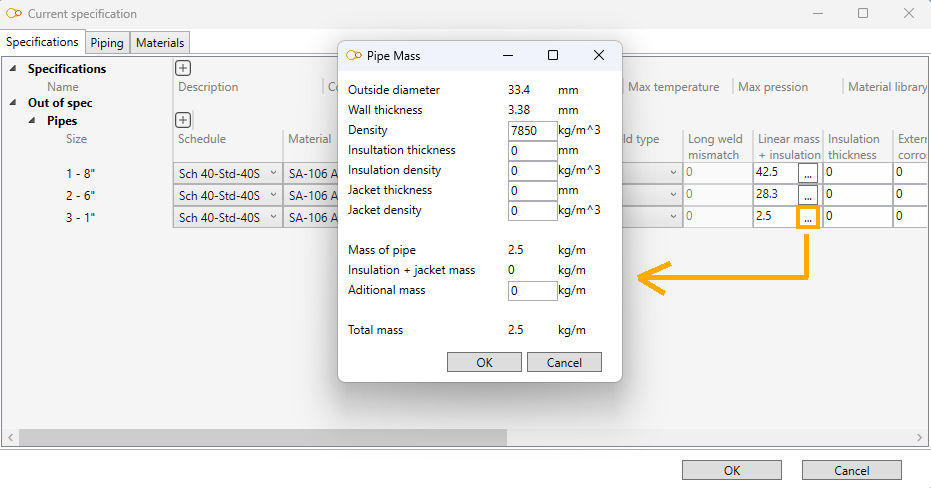Open pipe mass dialog for 2 - 6" row
This screenshot has height=488, width=931.
coord(808,195)
